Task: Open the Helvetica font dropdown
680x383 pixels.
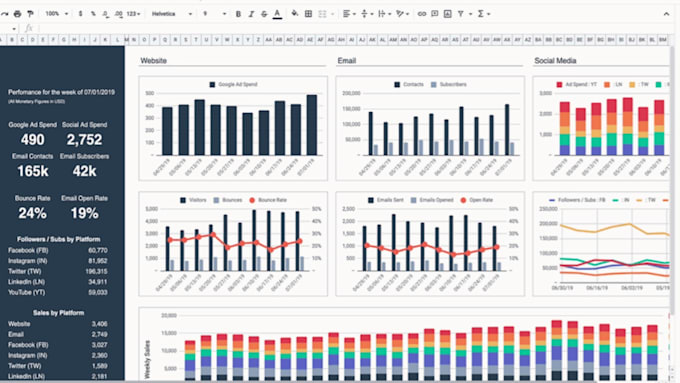Action: click(172, 14)
